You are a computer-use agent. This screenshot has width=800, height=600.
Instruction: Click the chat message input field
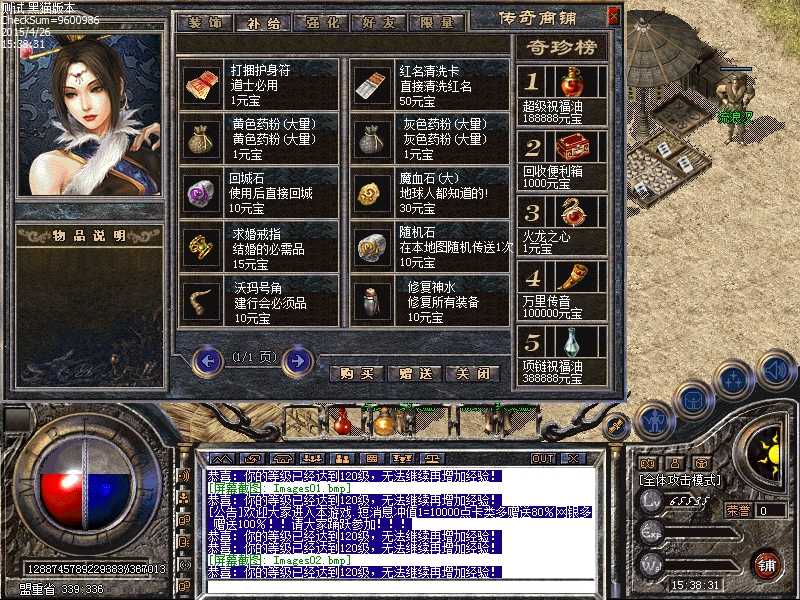pos(401,588)
